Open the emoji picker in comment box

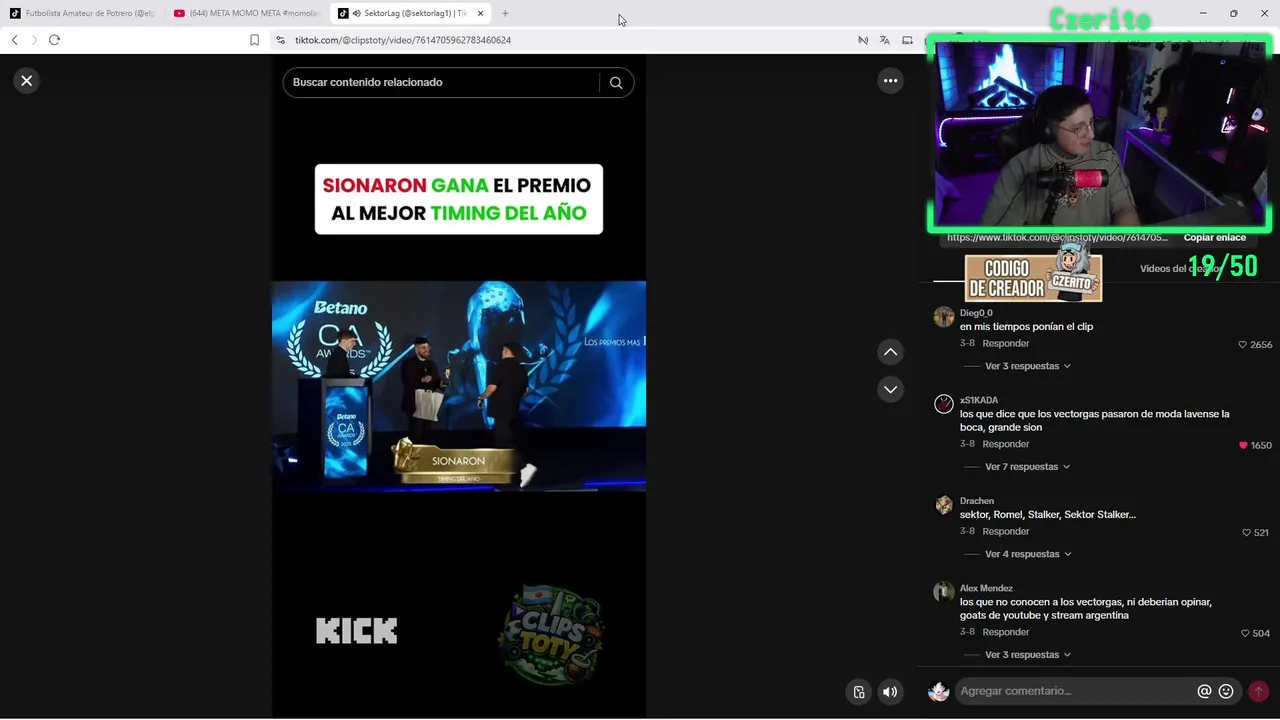(x=1226, y=691)
